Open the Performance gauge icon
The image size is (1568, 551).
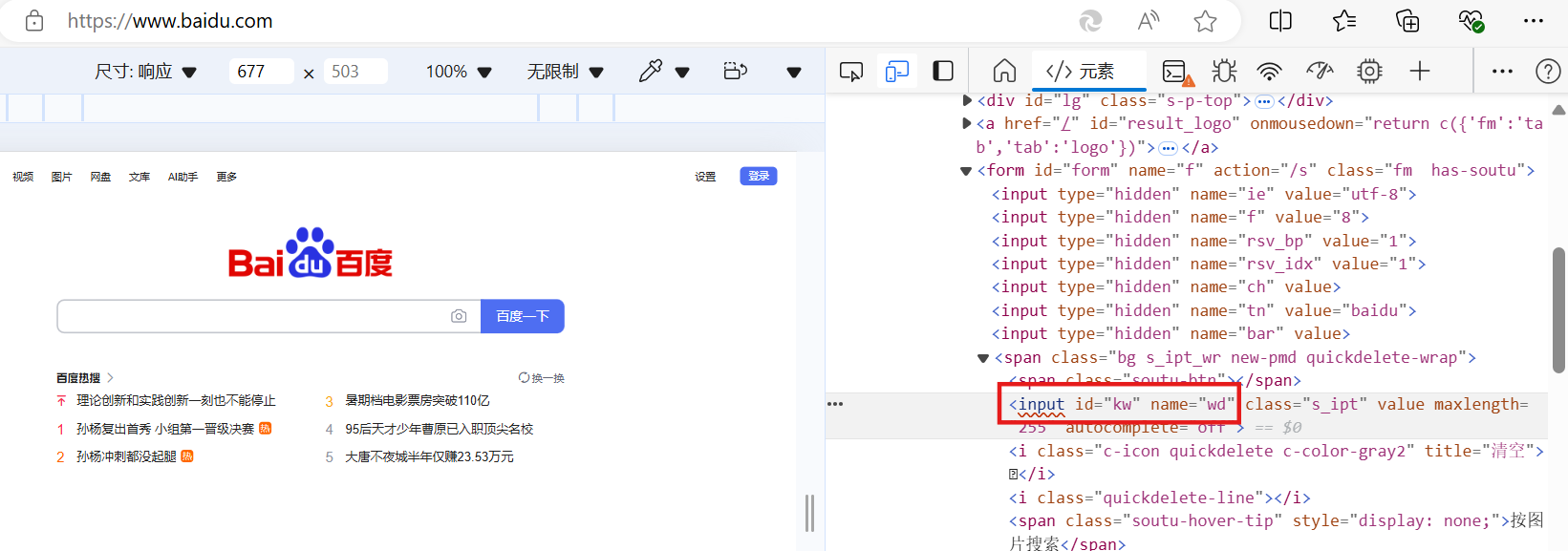[x=1320, y=72]
